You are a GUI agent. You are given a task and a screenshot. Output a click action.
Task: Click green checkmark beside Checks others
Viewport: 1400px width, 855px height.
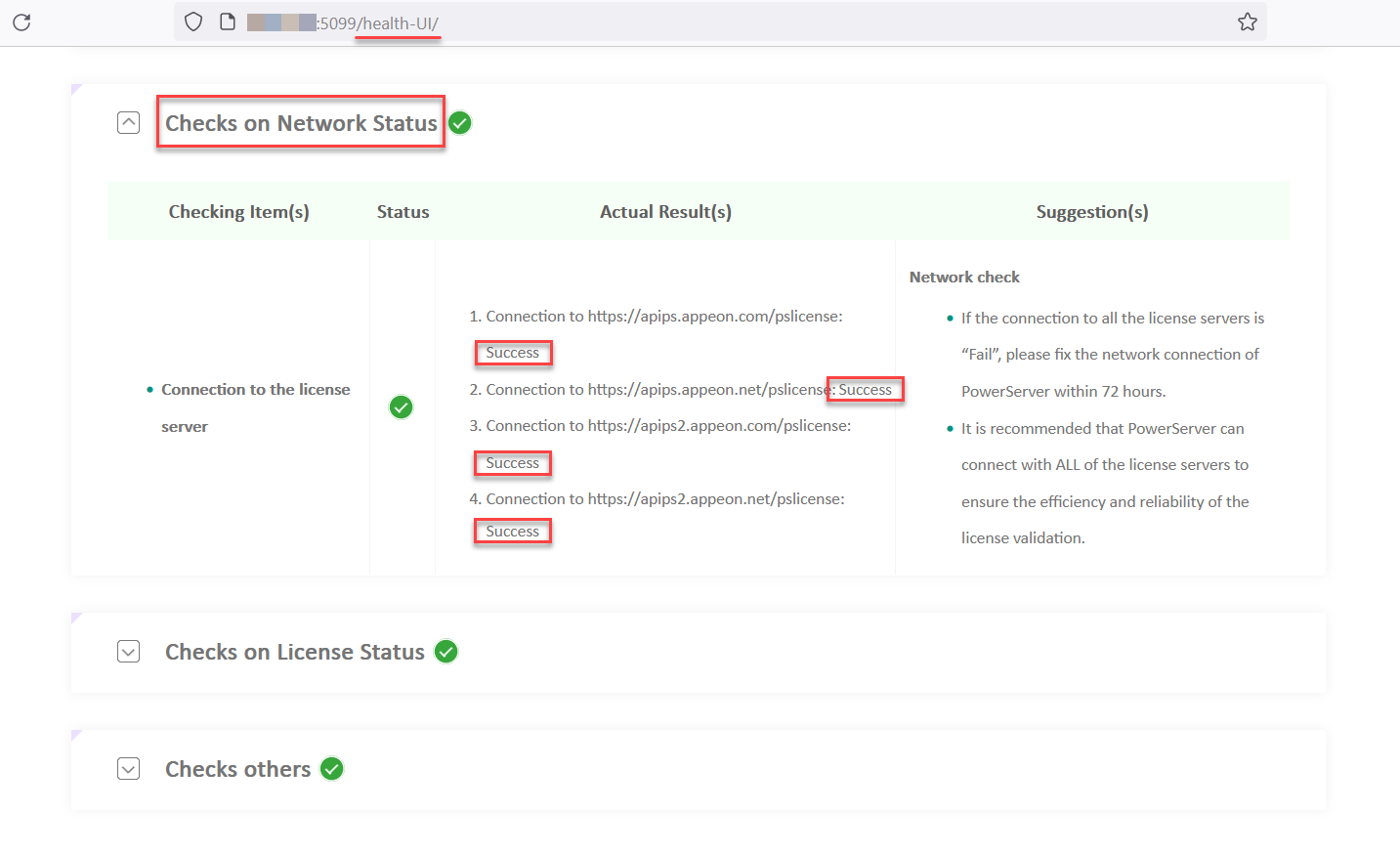point(332,769)
